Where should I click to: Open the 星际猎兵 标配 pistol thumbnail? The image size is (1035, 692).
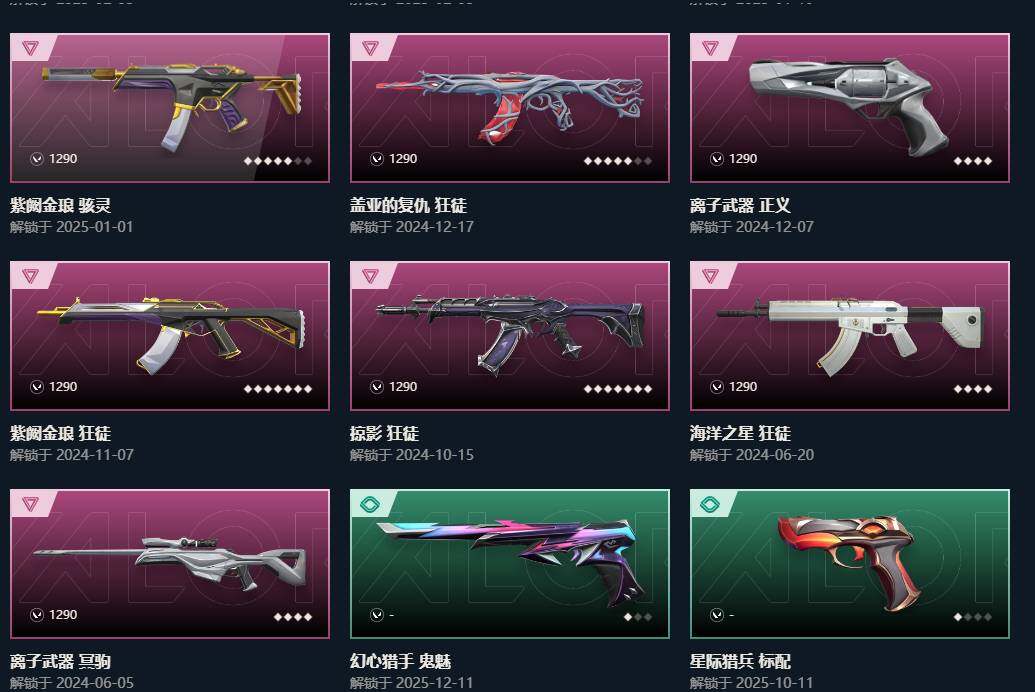coord(849,563)
